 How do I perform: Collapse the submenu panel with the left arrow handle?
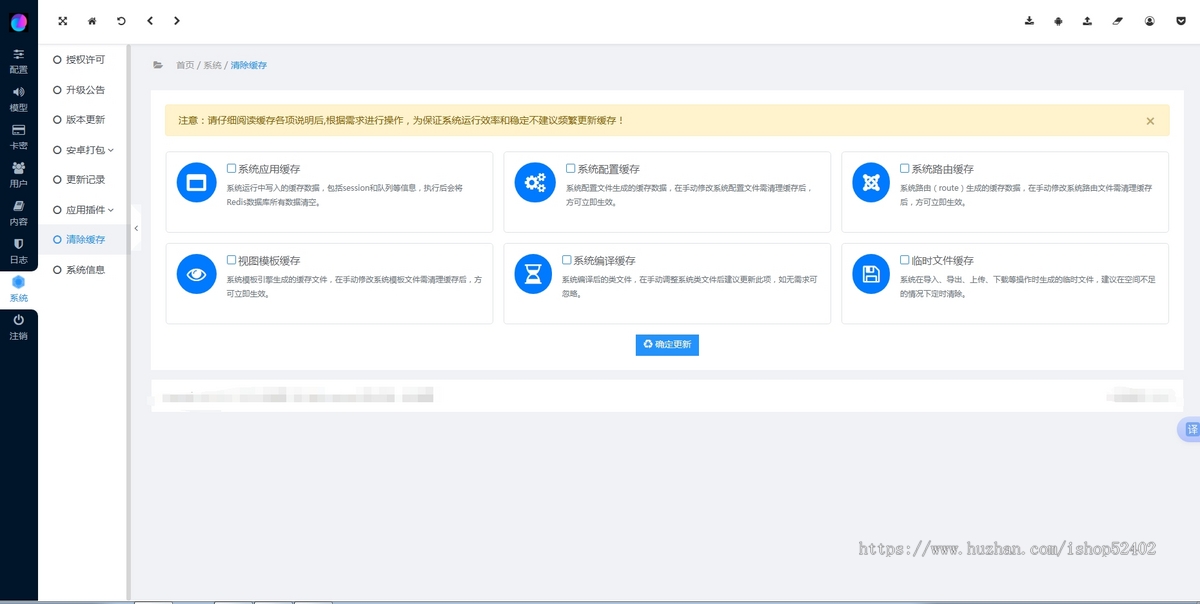(136, 229)
